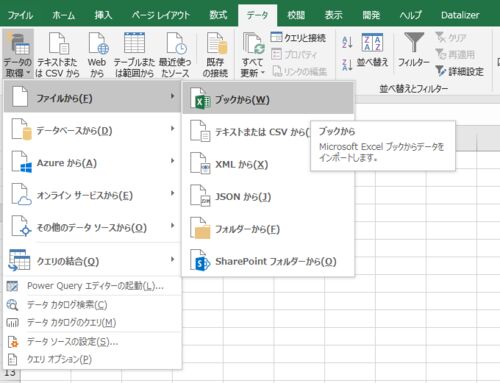Sort descending with the Z-A icon
Image resolution: width=500 pixels, height=383 pixels.
point(347,64)
